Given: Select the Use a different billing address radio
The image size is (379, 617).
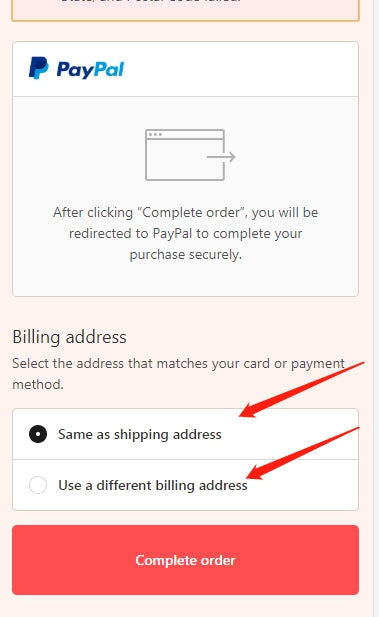Looking at the screenshot, I should point(38,485).
